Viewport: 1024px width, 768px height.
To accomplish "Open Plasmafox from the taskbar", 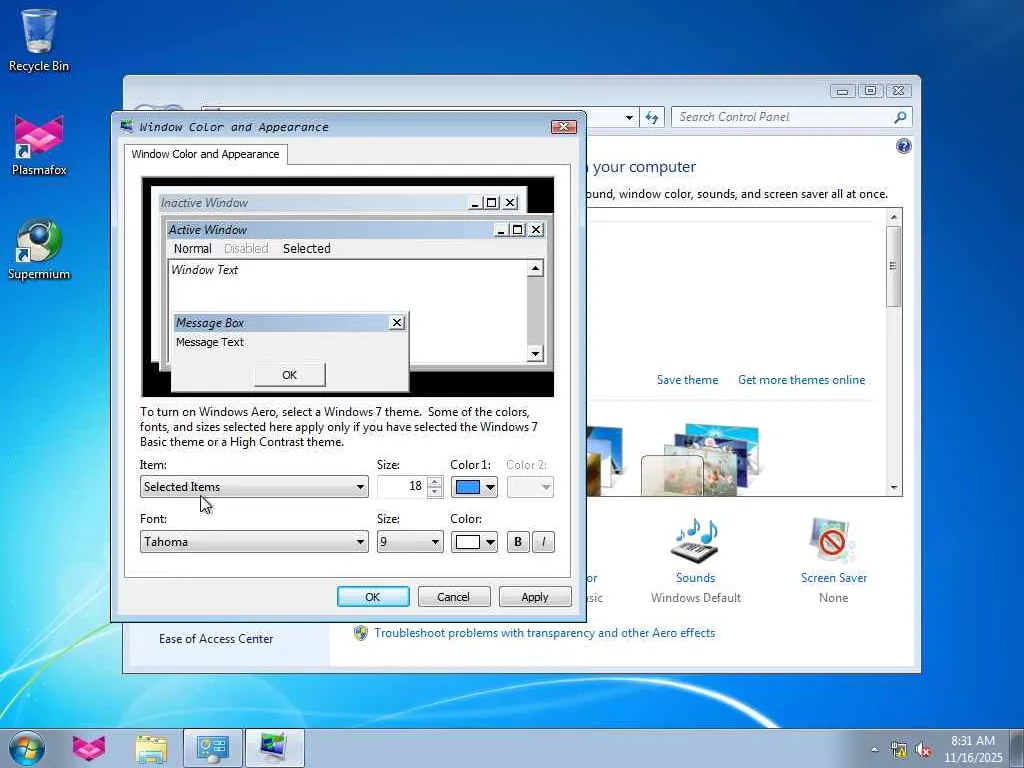I will tap(89, 748).
